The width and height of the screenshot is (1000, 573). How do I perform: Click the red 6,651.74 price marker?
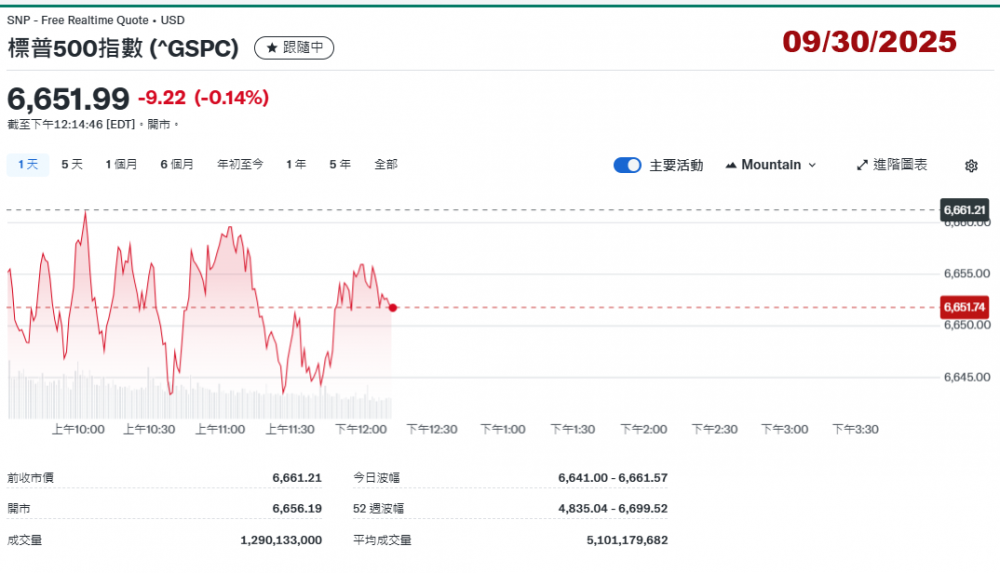[x=964, y=308]
